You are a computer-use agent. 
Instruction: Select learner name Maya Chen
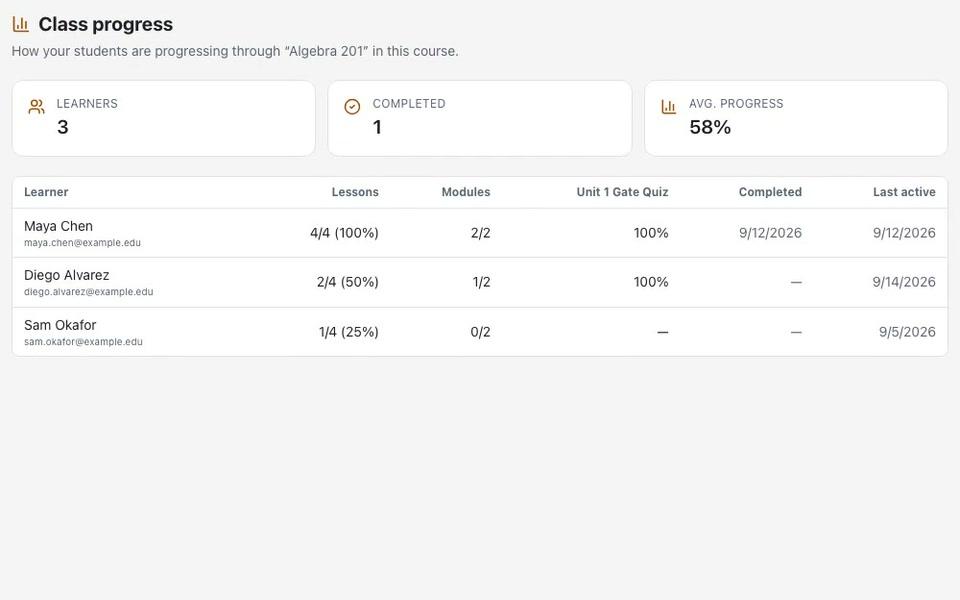[x=58, y=227]
